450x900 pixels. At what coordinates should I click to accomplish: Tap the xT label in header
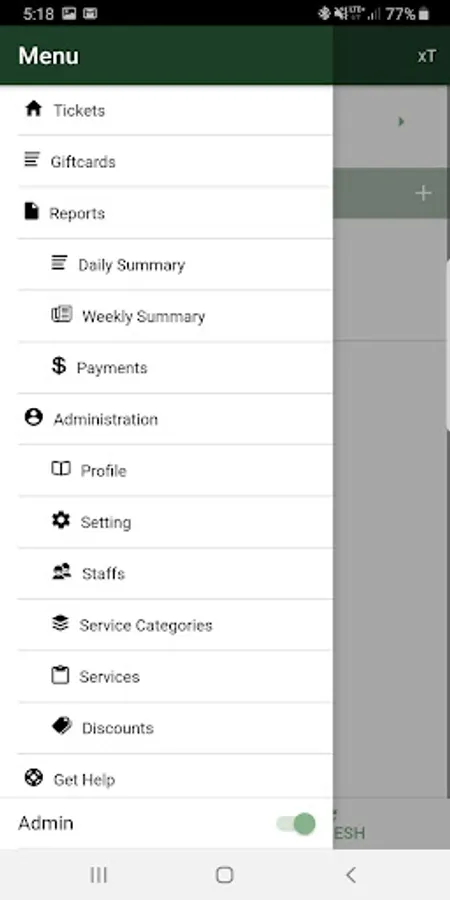point(426,56)
